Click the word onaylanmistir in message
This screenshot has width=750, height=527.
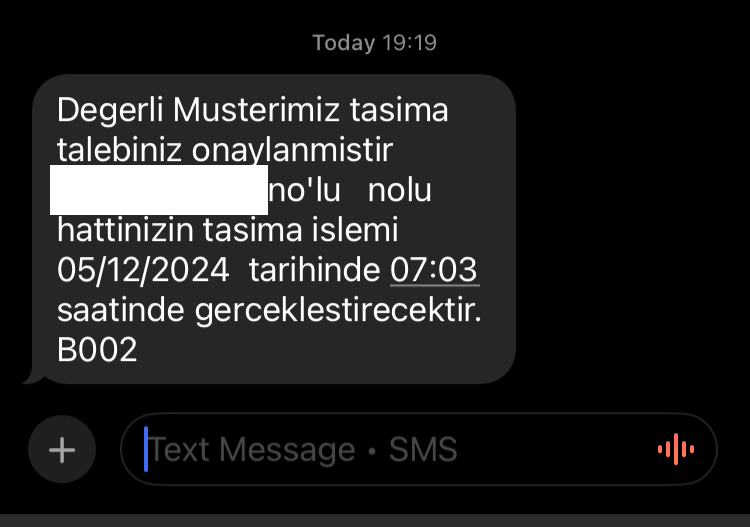(292, 151)
